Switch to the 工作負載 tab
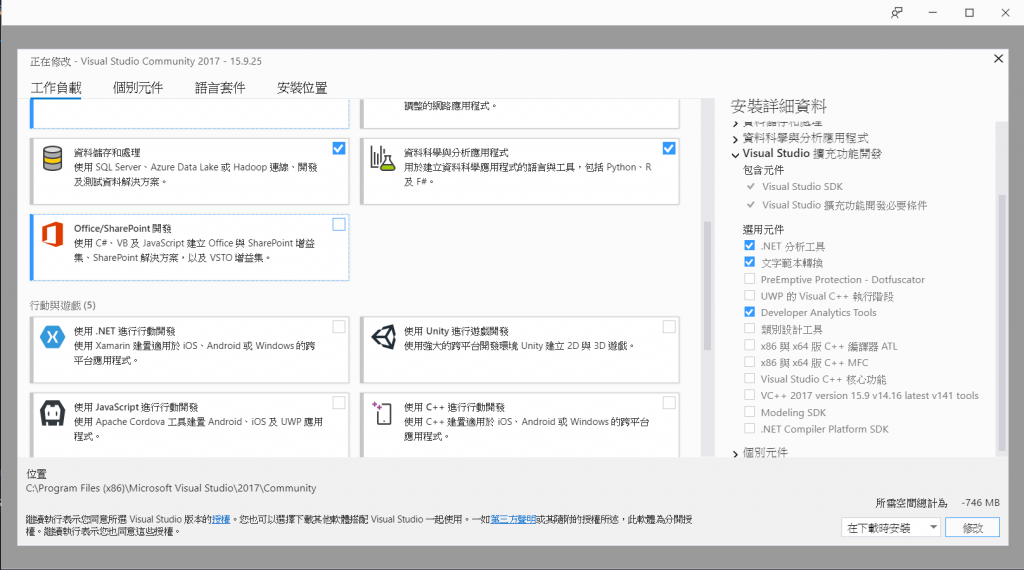1024x570 pixels. 56,87
